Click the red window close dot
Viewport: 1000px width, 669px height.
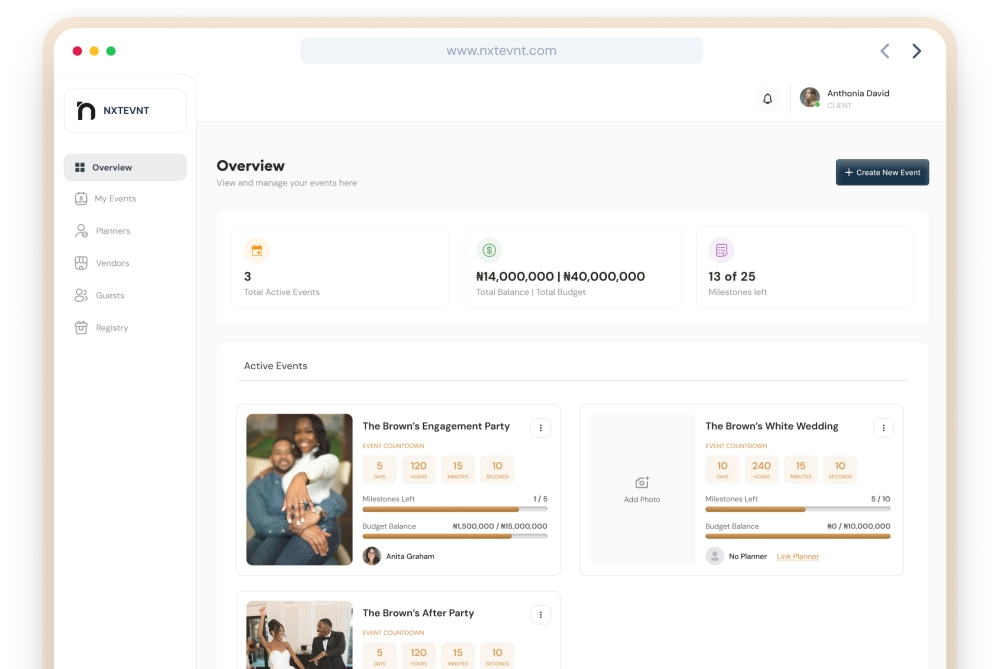coord(77,51)
